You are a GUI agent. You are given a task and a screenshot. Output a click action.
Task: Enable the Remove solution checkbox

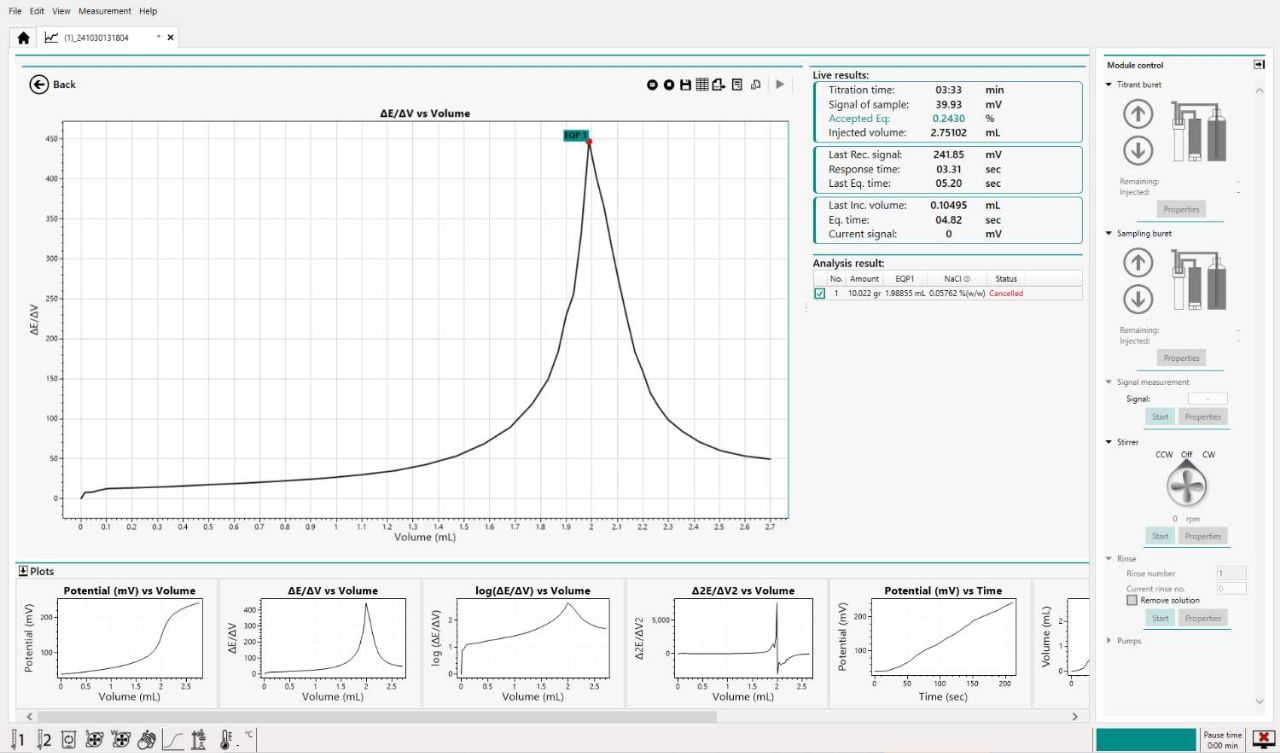click(1132, 601)
